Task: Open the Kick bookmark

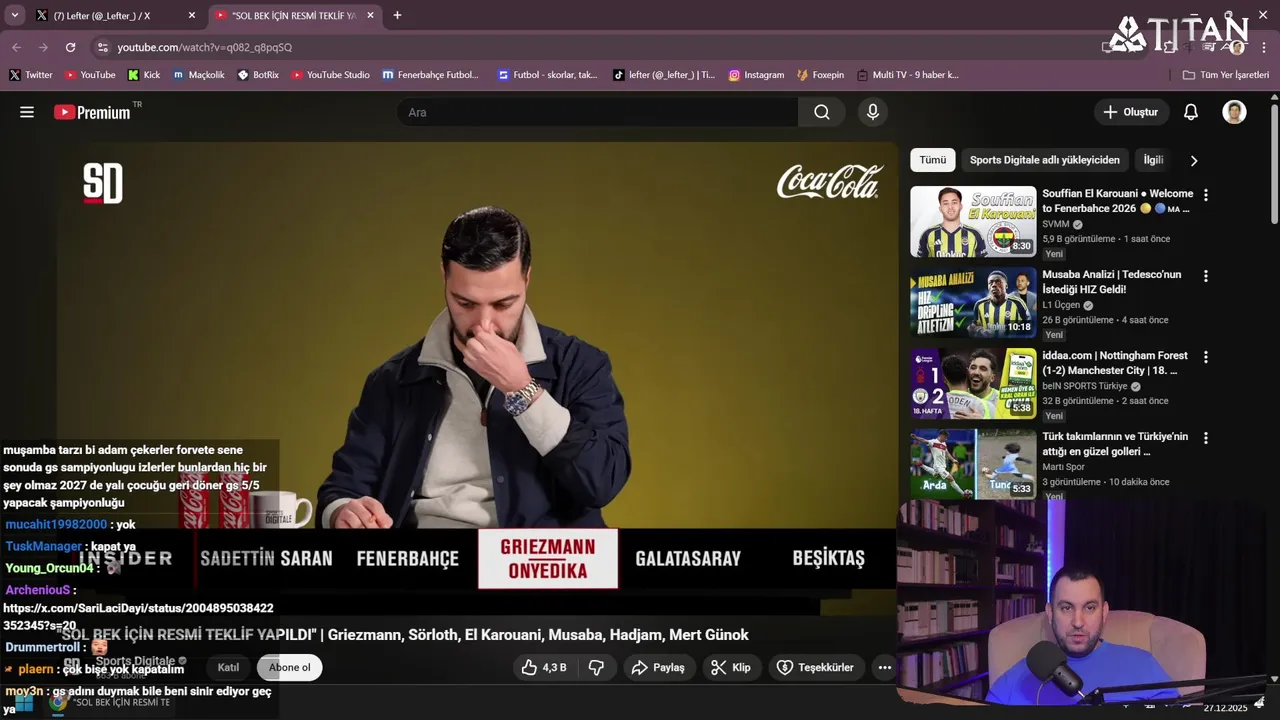Action: pyautogui.click(x=144, y=75)
